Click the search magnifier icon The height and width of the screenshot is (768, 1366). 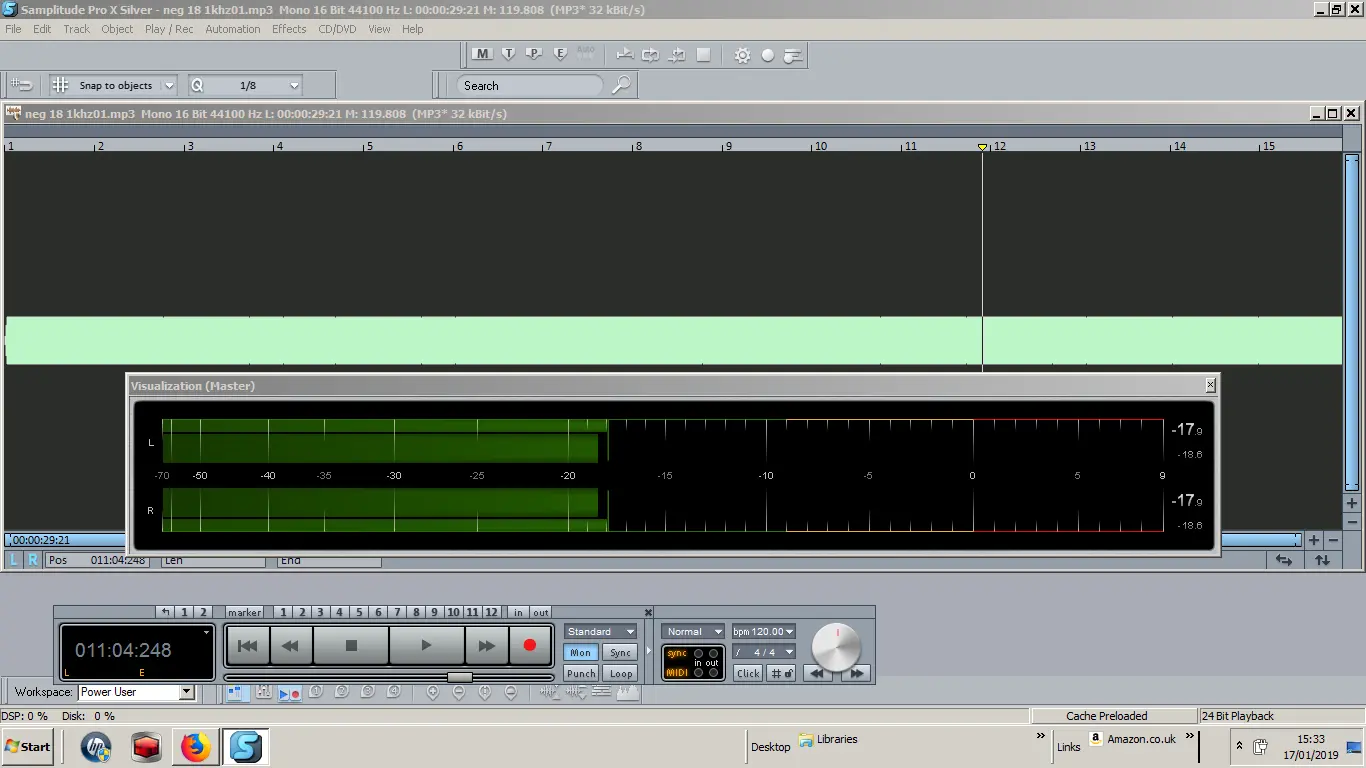tap(621, 86)
